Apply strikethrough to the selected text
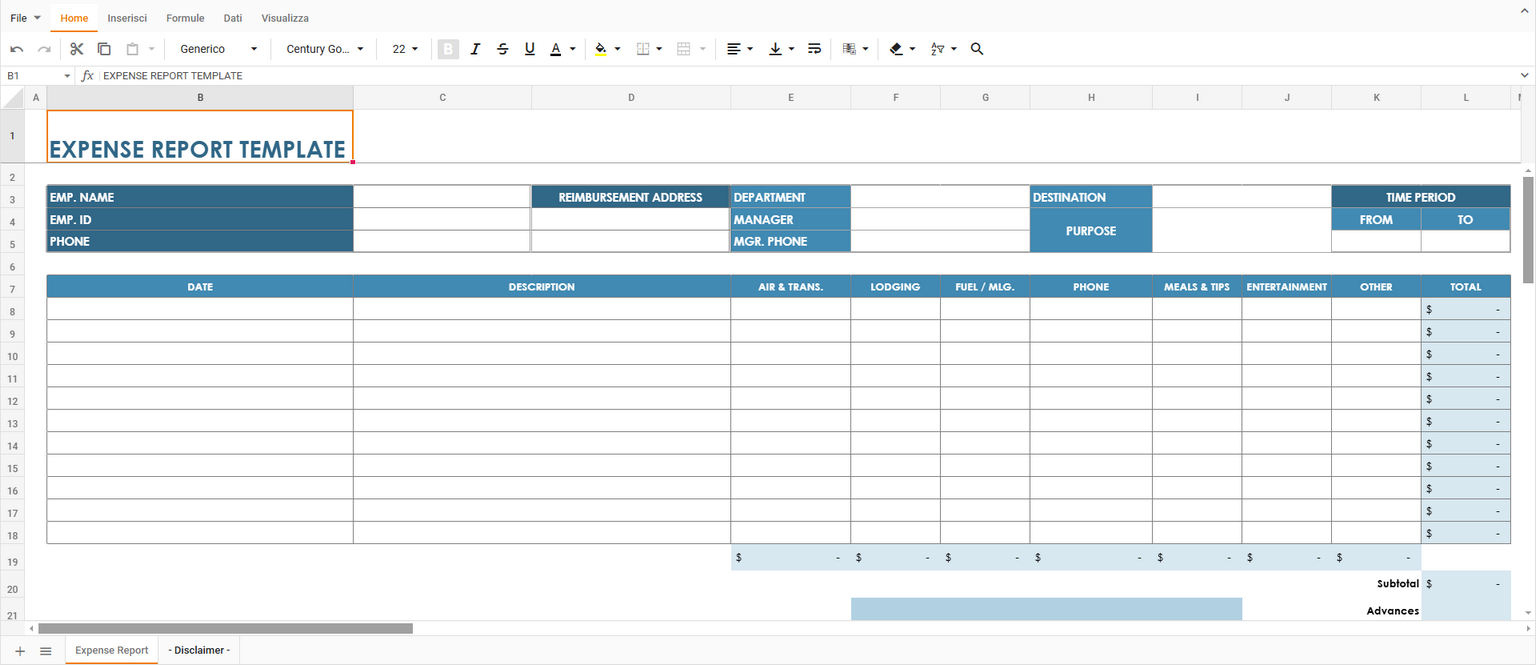 (502, 48)
